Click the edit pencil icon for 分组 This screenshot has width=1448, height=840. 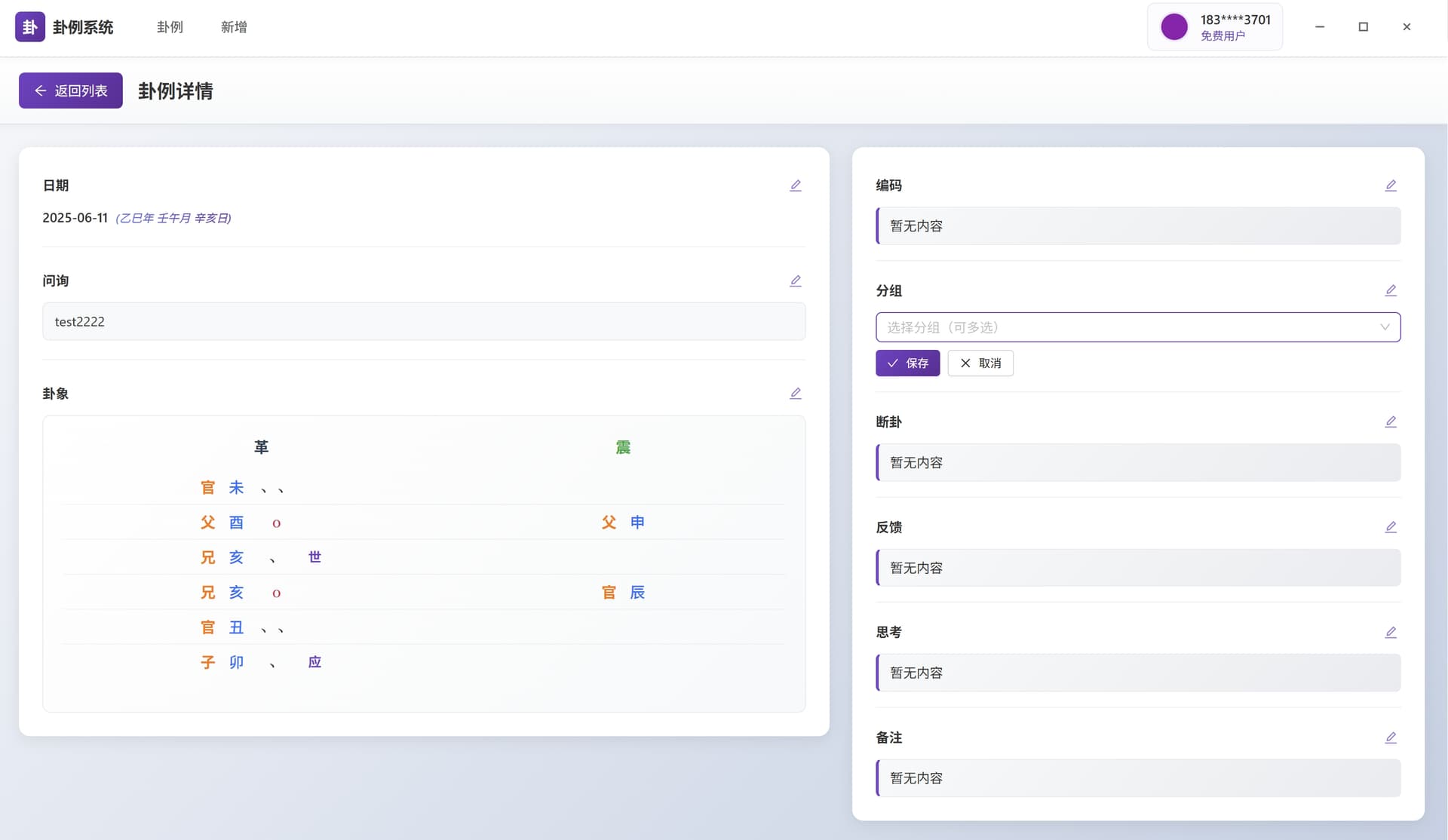tap(1391, 290)
